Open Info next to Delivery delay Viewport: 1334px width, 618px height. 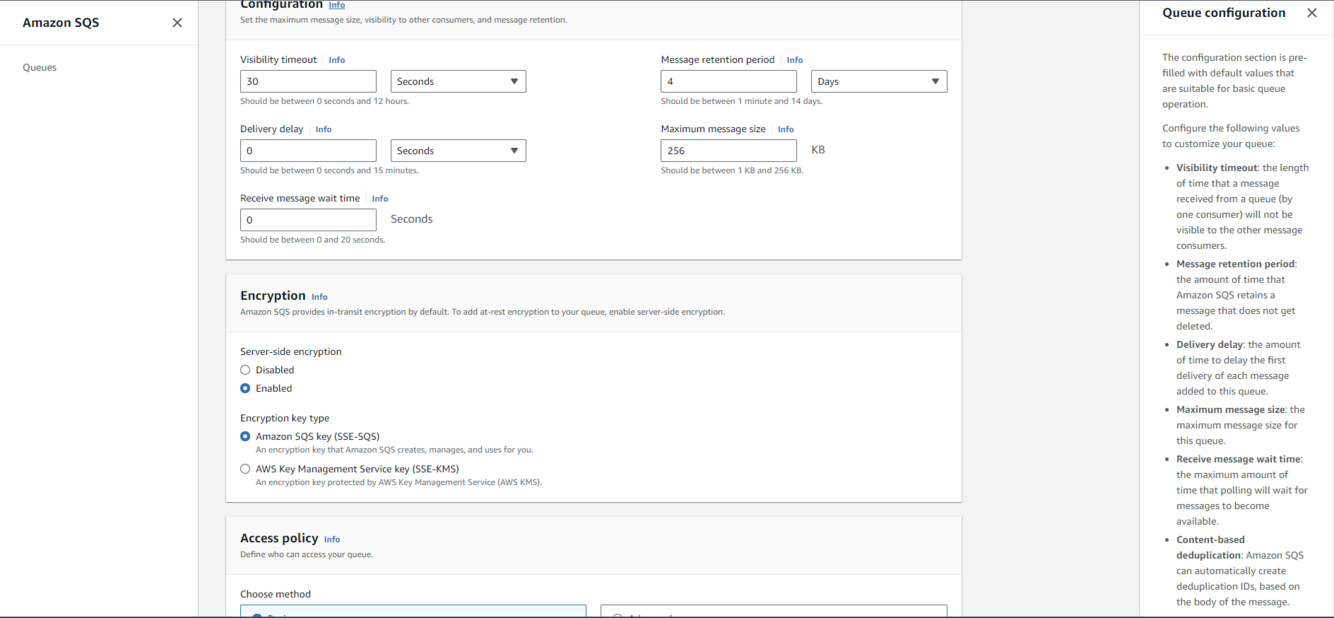tap(324, 129)
